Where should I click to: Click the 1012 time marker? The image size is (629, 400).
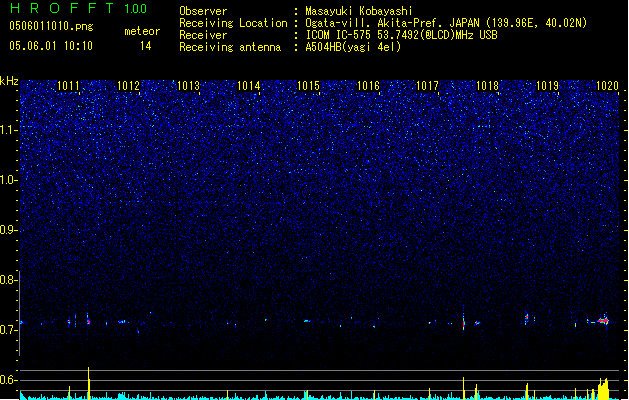[x=128, y=86]
